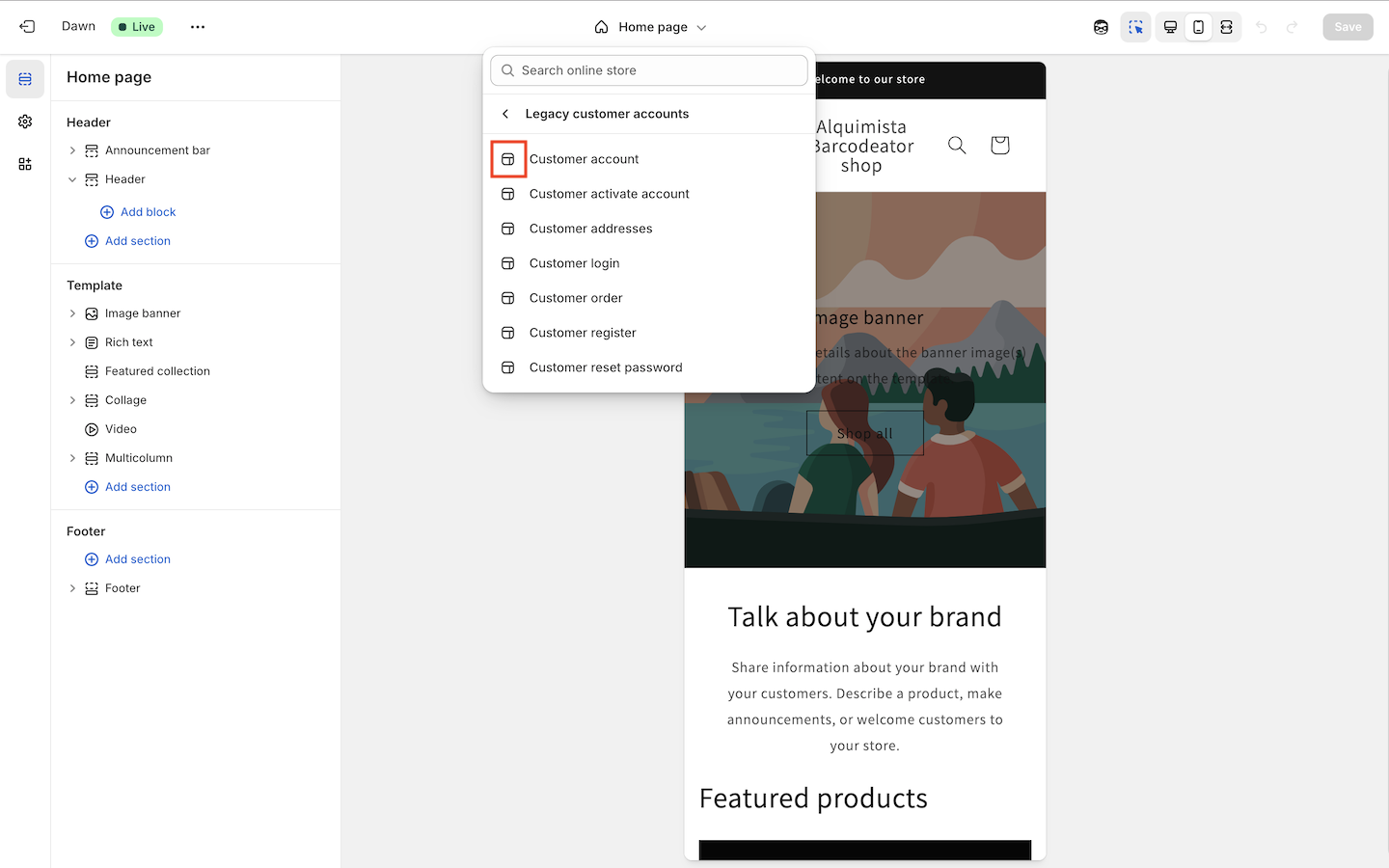Toggle the inspector selection mode
The width and height of the screenshot is (1389, 868).
coord(1135,27)
